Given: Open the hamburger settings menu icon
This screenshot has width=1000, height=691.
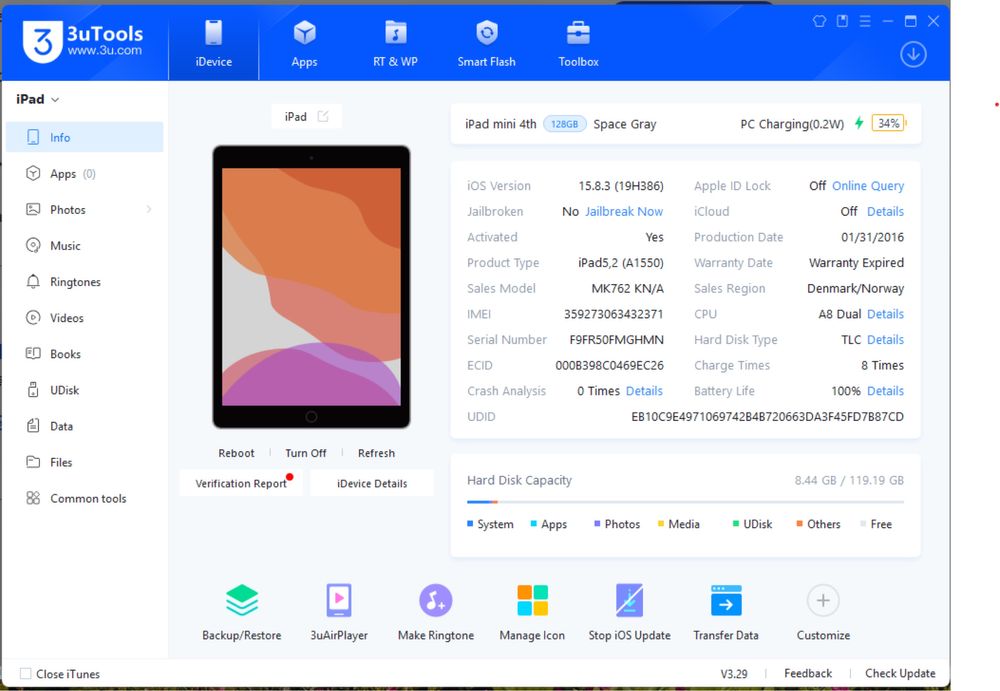Looking at the screenshot, I should 865,21.
